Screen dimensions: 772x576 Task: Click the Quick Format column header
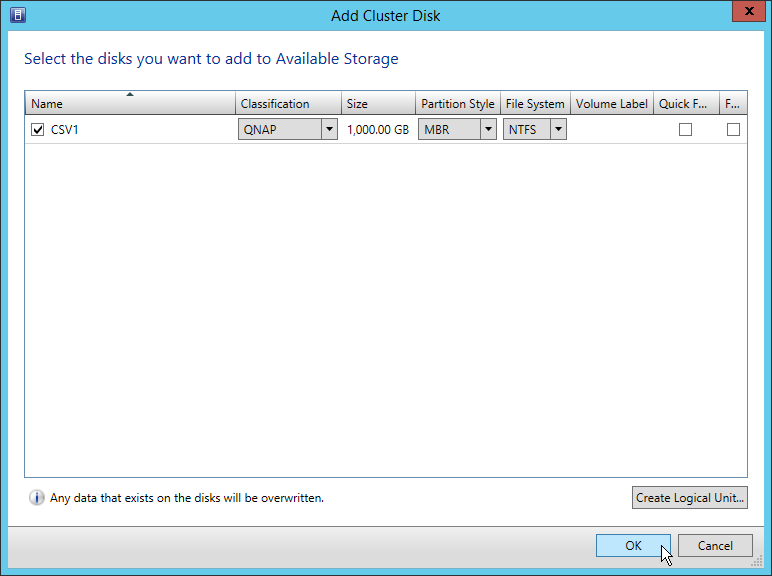click(685, 104)
